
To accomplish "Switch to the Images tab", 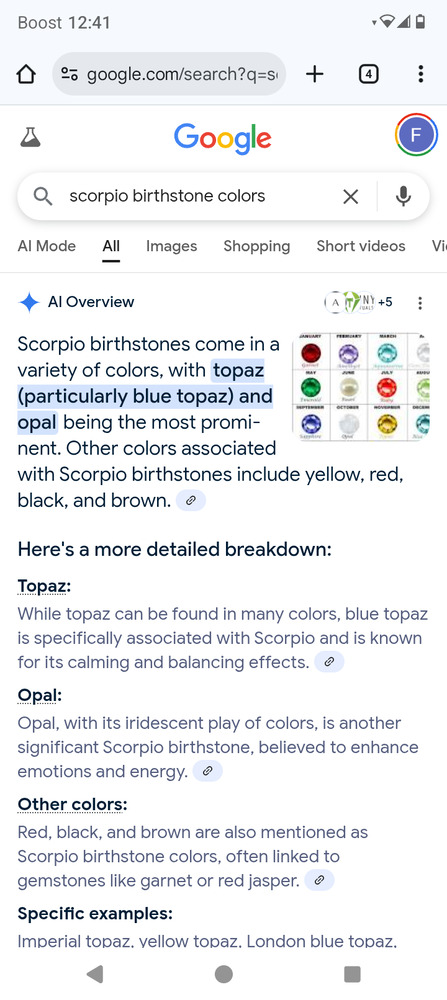I will pos(172,246).
